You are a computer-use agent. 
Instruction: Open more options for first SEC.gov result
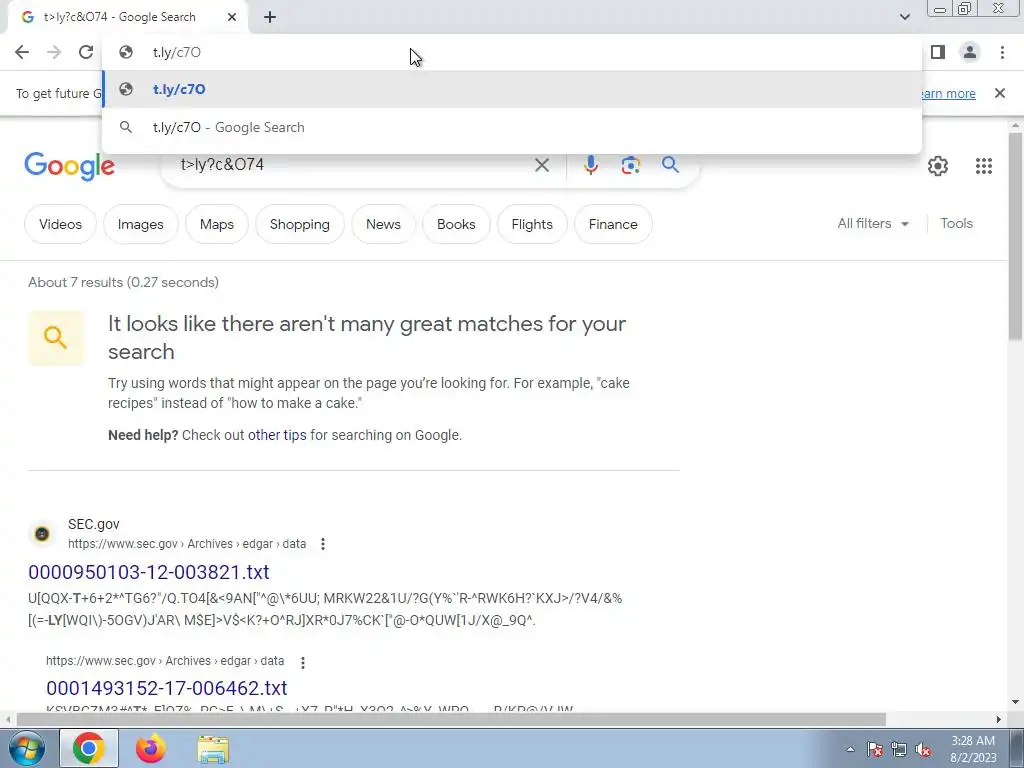(x=323, y=544)
